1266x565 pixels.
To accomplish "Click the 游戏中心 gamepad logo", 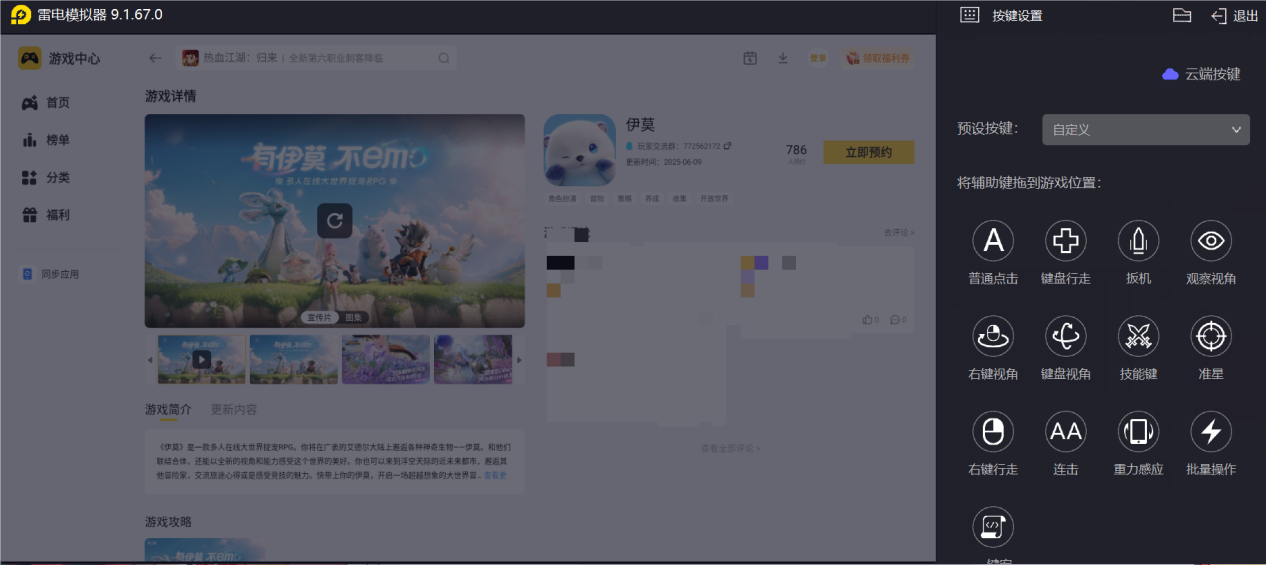I will tap(30, 58).
